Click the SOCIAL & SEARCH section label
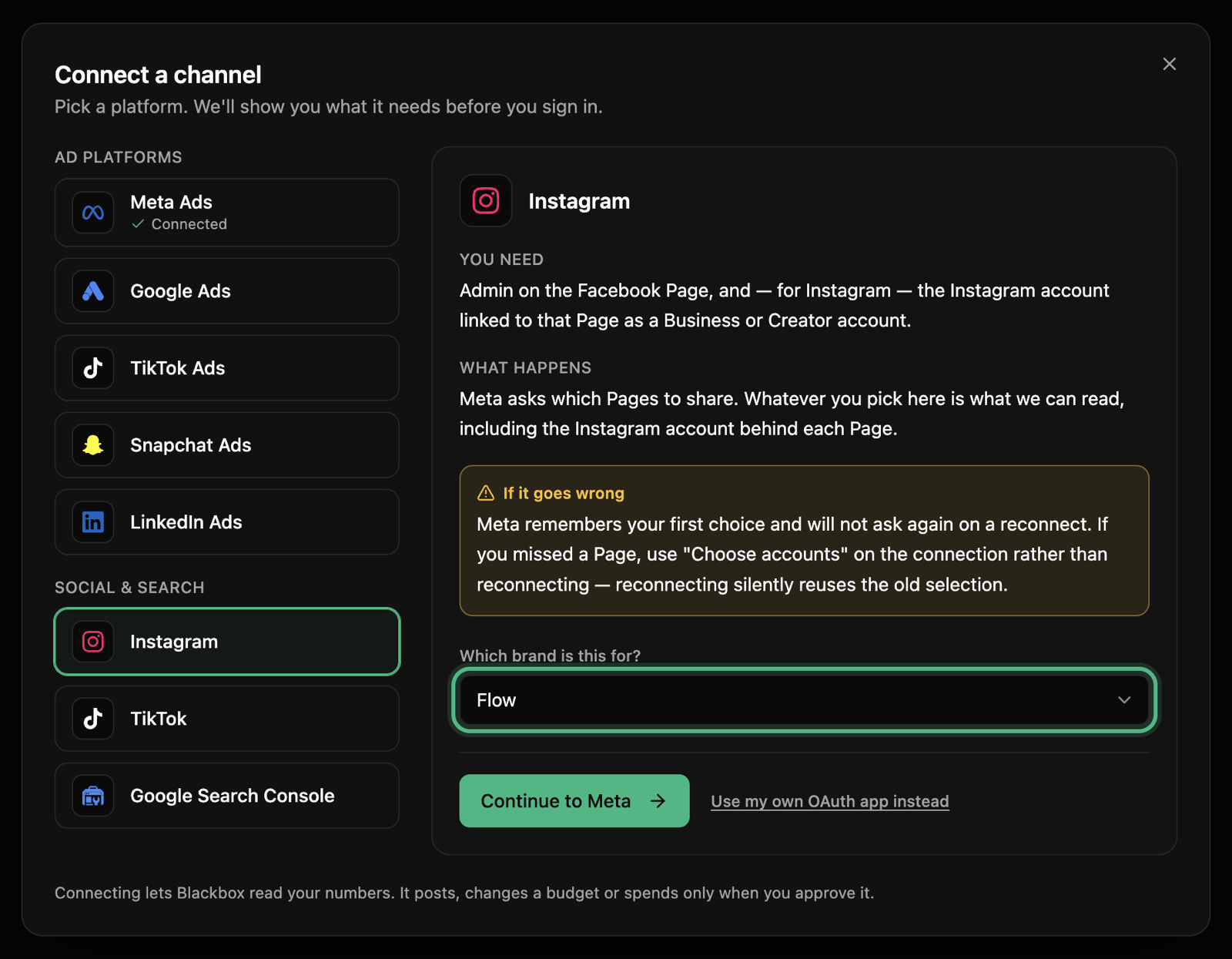Image resolution: width=1232 pixels, height=959 pixels. (129, 588)
